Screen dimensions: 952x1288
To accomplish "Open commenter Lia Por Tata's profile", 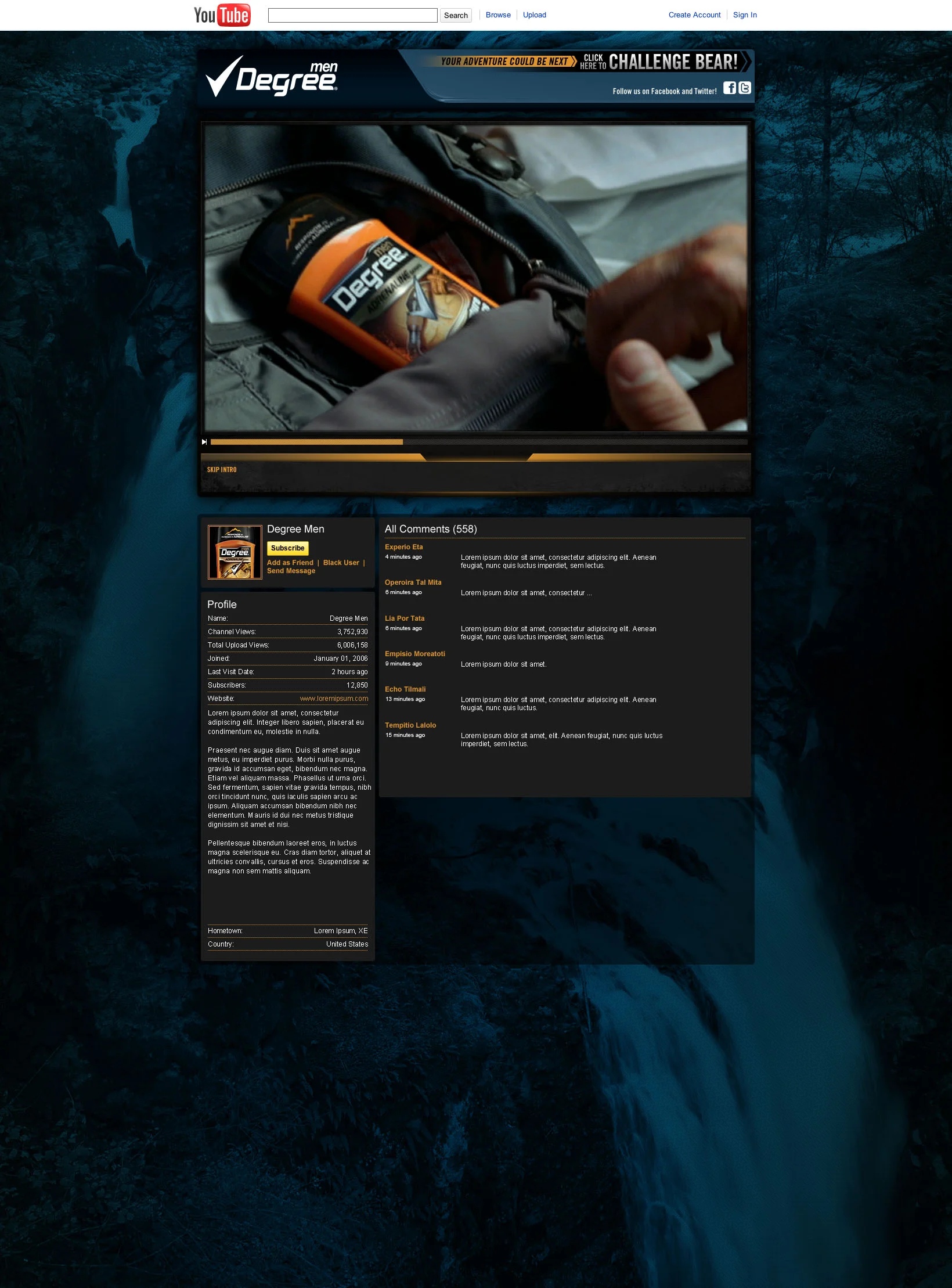I will click(x=405, y=618).
